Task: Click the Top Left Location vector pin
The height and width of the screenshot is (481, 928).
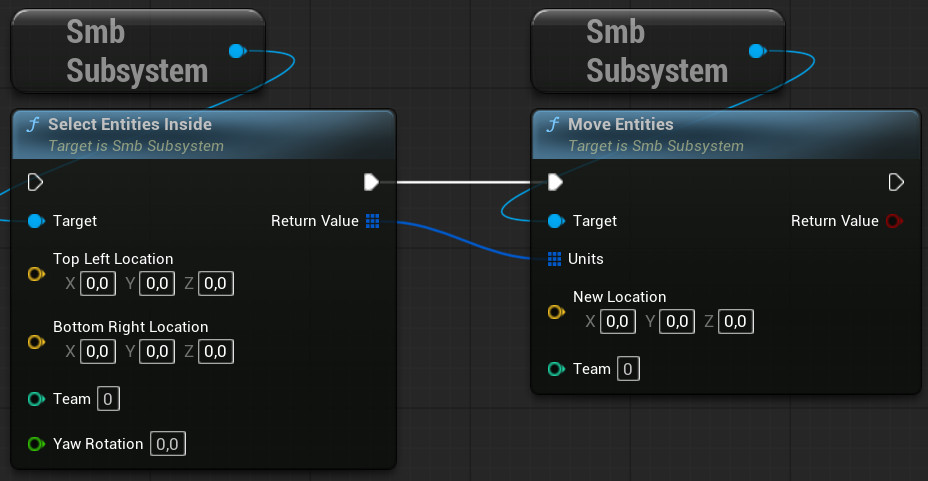Action: coord(36,274)
